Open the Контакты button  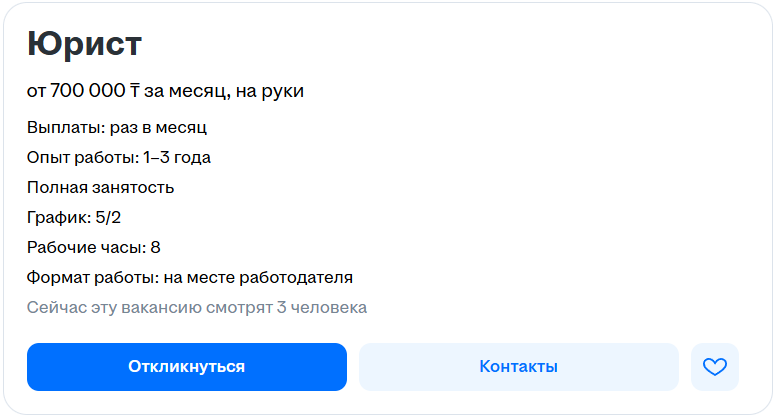click(x=519, y=367)
